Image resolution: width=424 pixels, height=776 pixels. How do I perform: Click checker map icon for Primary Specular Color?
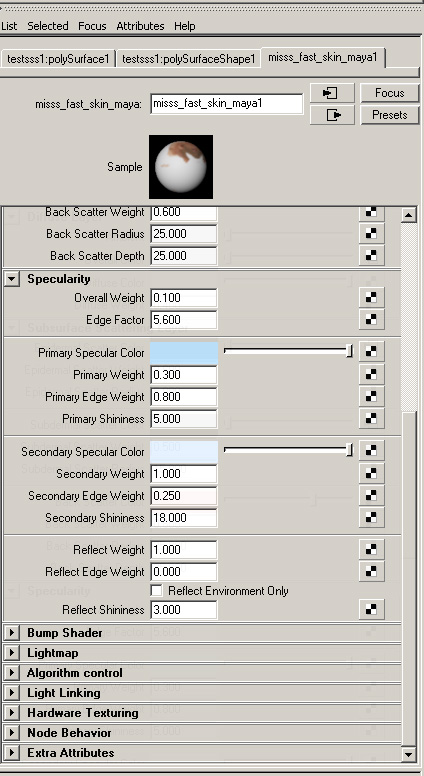[372, 351]
